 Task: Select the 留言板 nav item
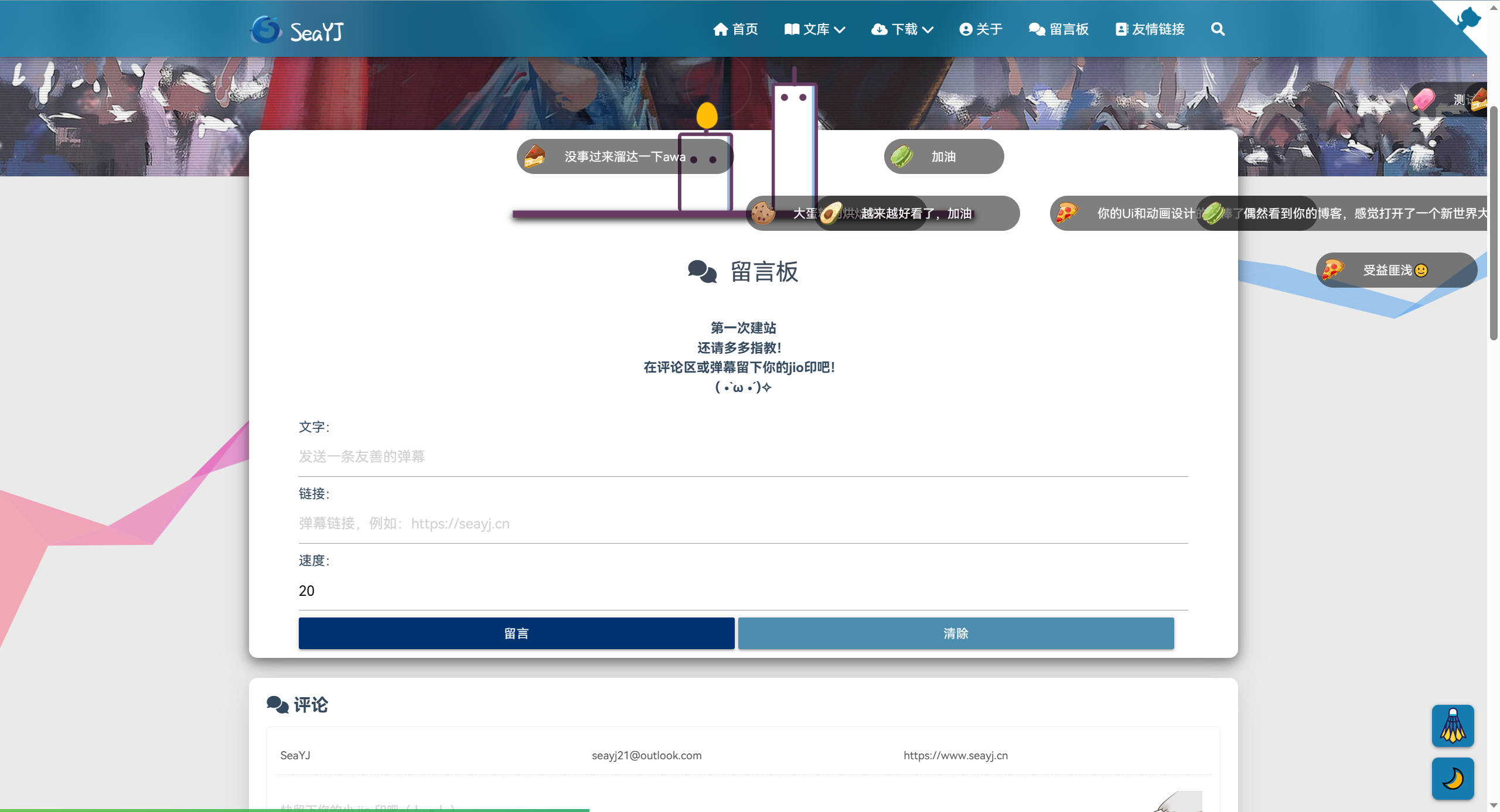click(1059, 29)
